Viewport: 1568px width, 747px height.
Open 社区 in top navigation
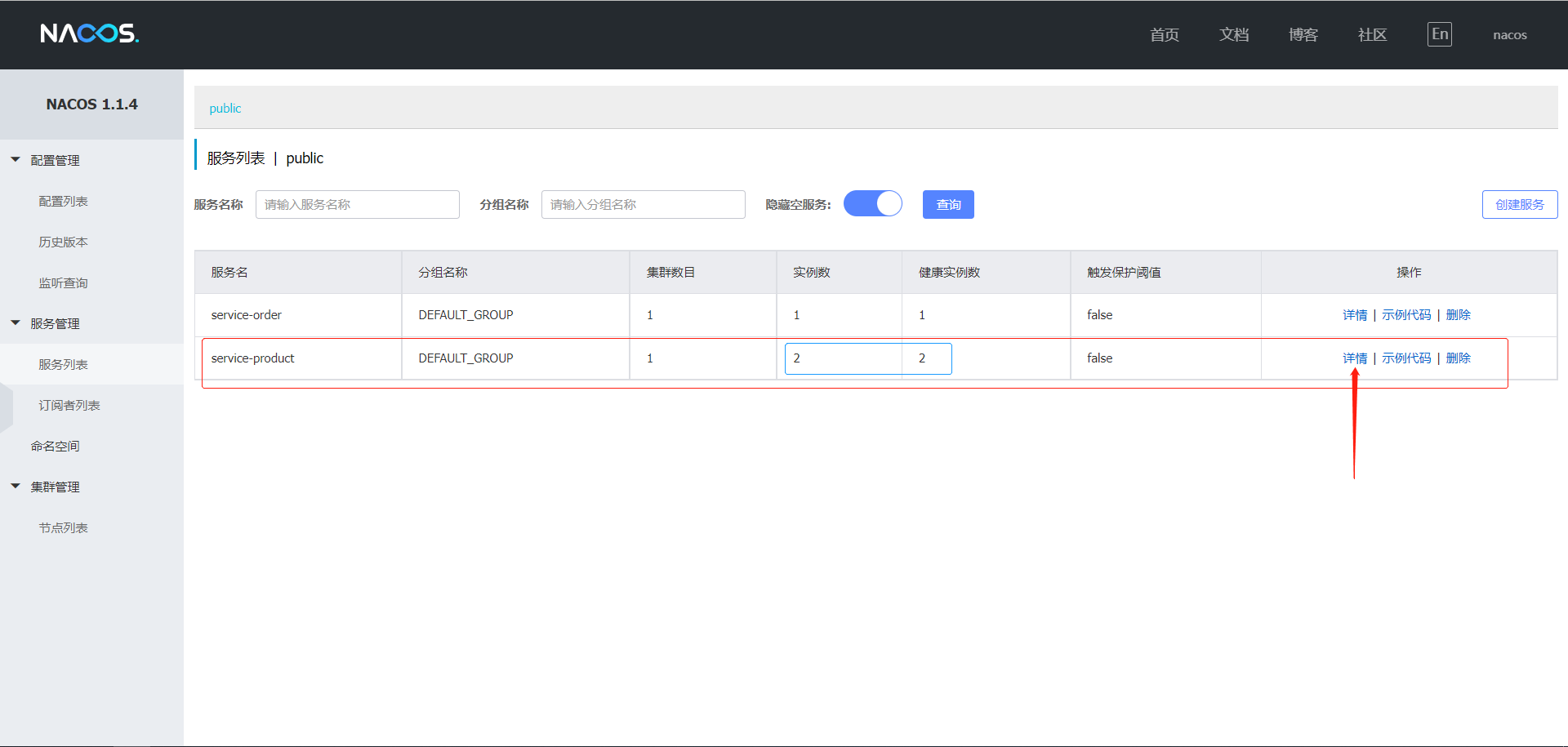pos(1373,34)
